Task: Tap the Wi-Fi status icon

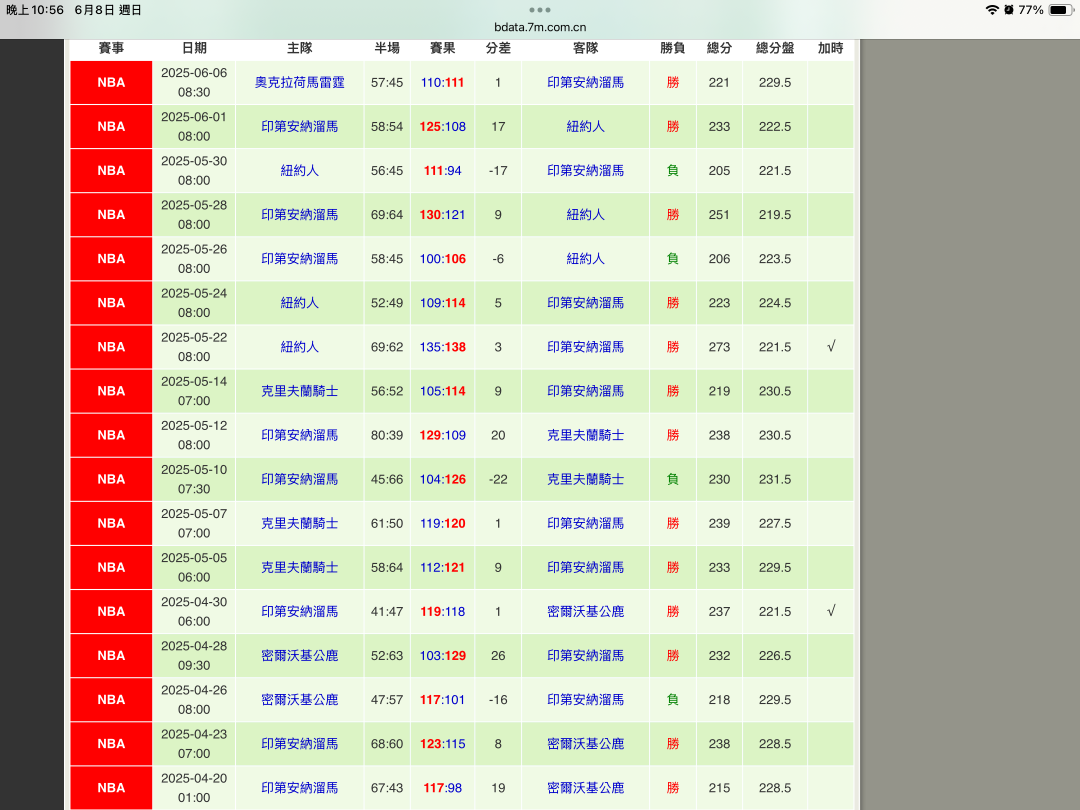Action: [992, 10]
